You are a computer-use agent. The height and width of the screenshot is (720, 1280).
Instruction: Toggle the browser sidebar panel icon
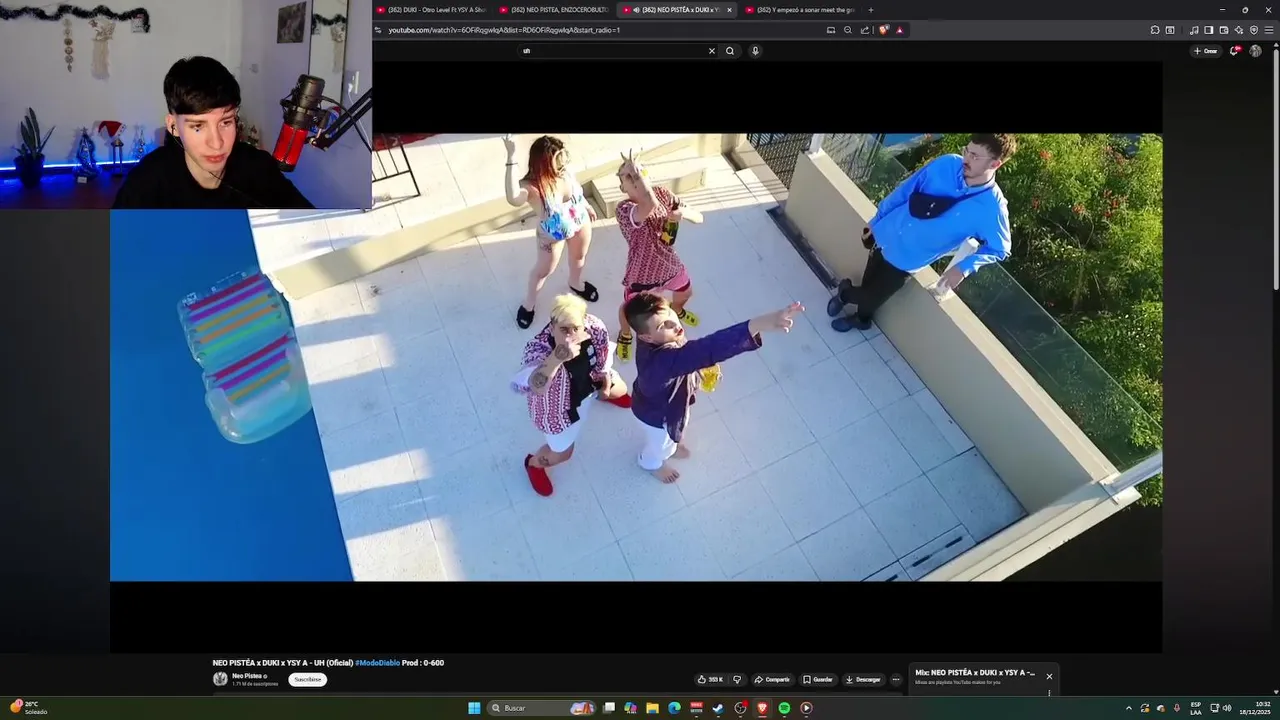tap(1208, 30)
